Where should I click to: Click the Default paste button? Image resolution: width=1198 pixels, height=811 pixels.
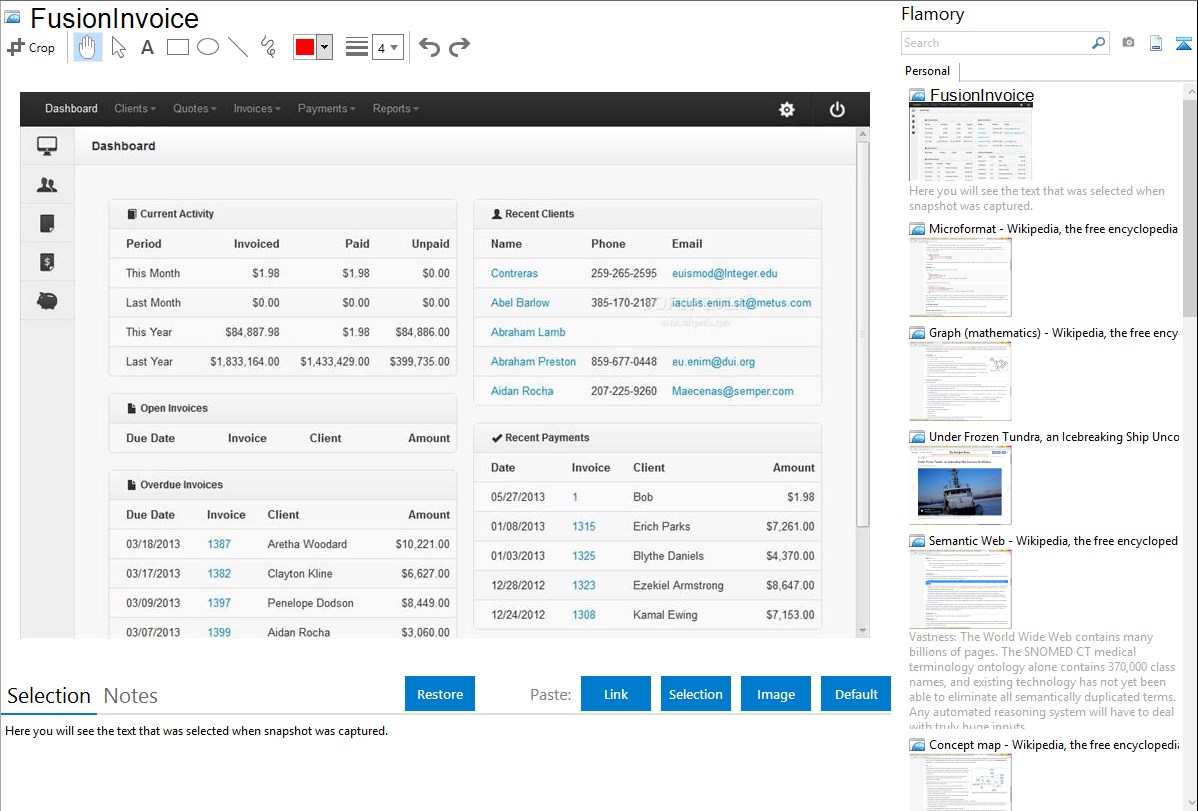(856, 694)
